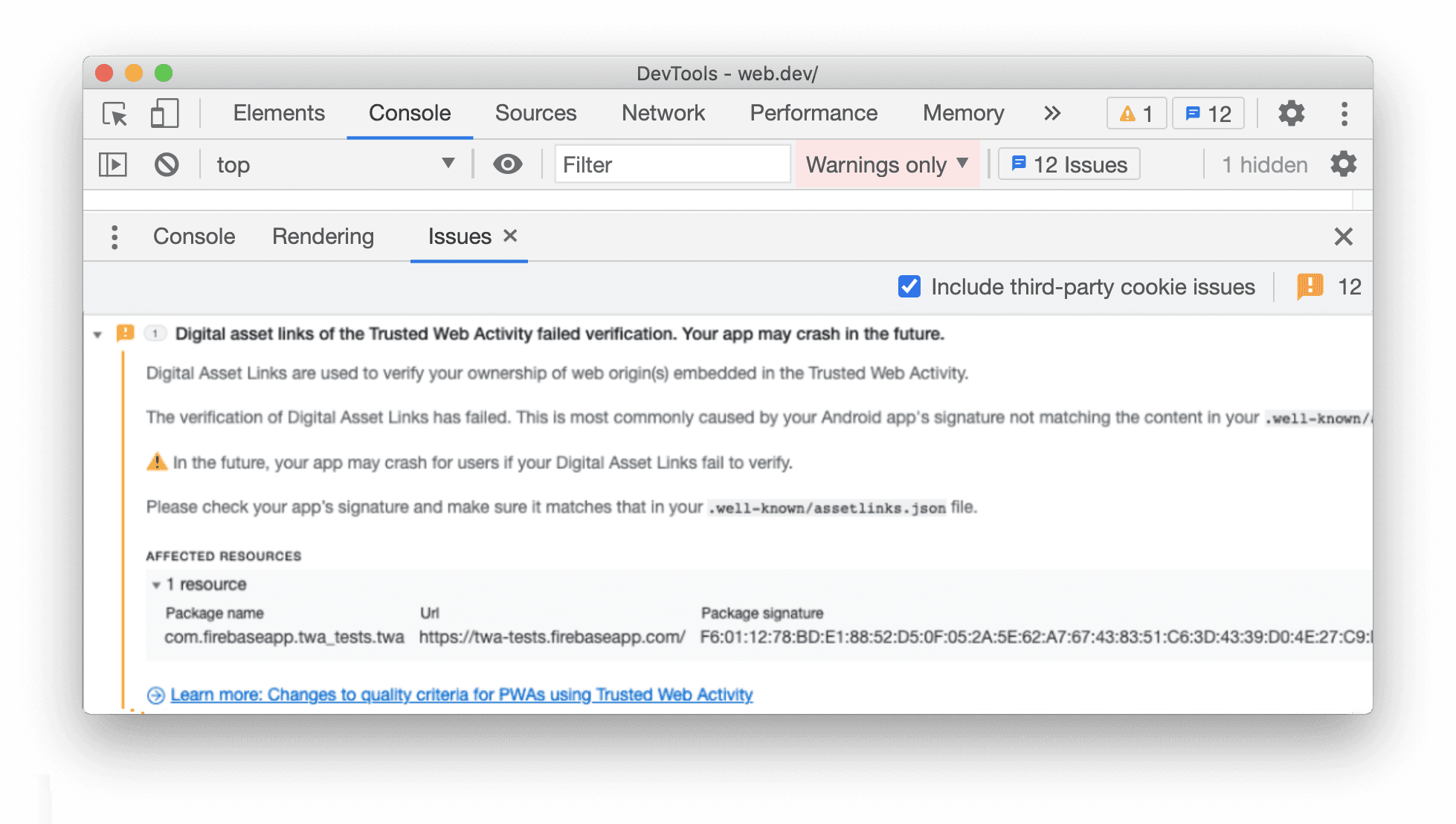
Task: Click the element inspector icon
Action: point(115,113)
